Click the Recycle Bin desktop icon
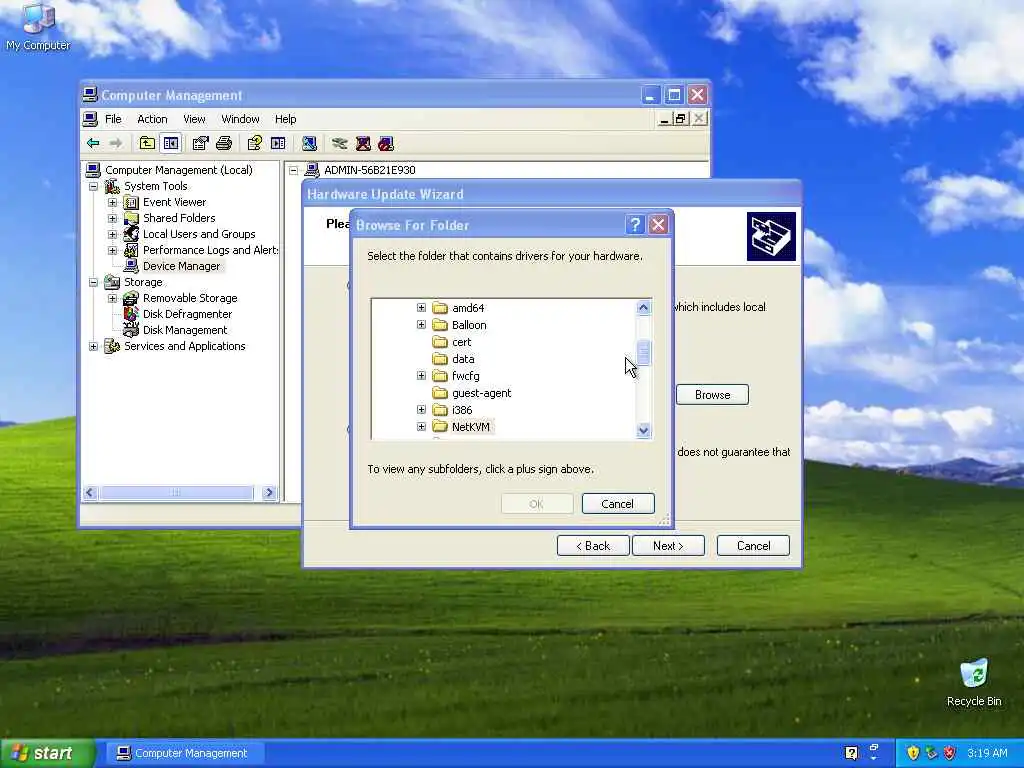This screenshot has height=768, width=1024. click(x=974, y=682)
